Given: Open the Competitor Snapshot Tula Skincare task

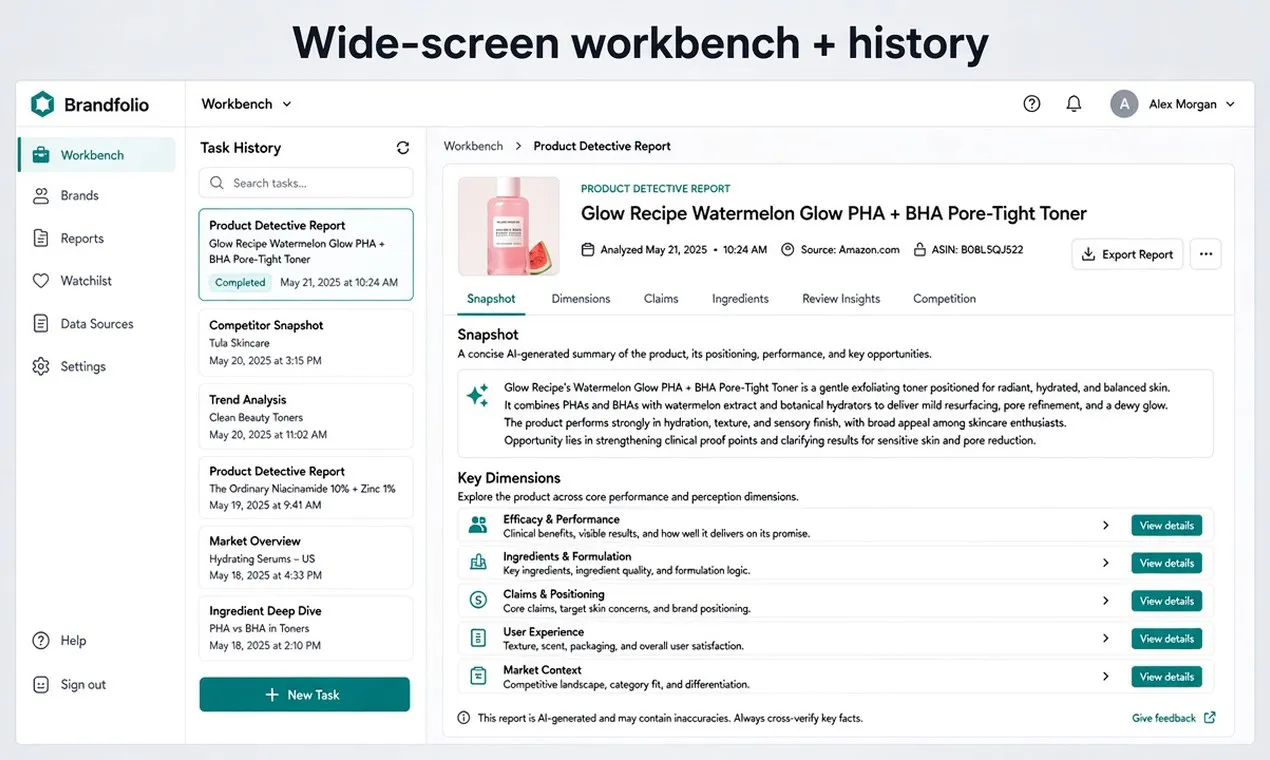Looking at the screenshot, I should point(306,342).
